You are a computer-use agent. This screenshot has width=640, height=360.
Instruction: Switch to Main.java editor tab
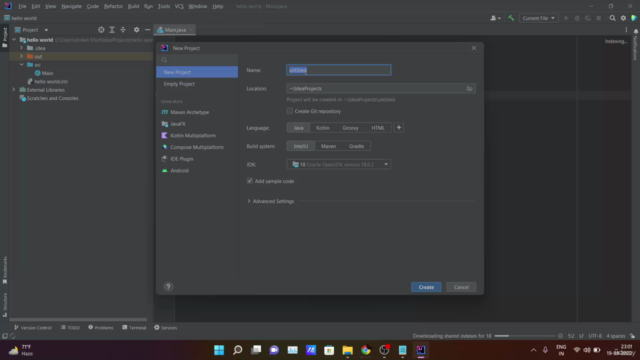[175, 30]
